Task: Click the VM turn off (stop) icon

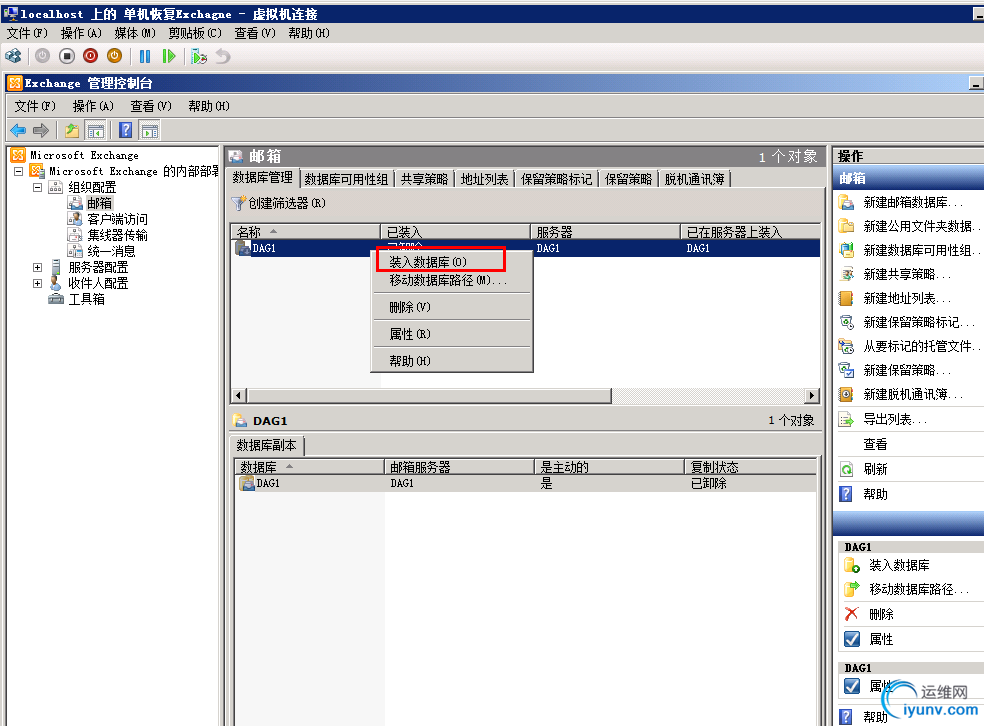Action: click(x=67, y=56)
